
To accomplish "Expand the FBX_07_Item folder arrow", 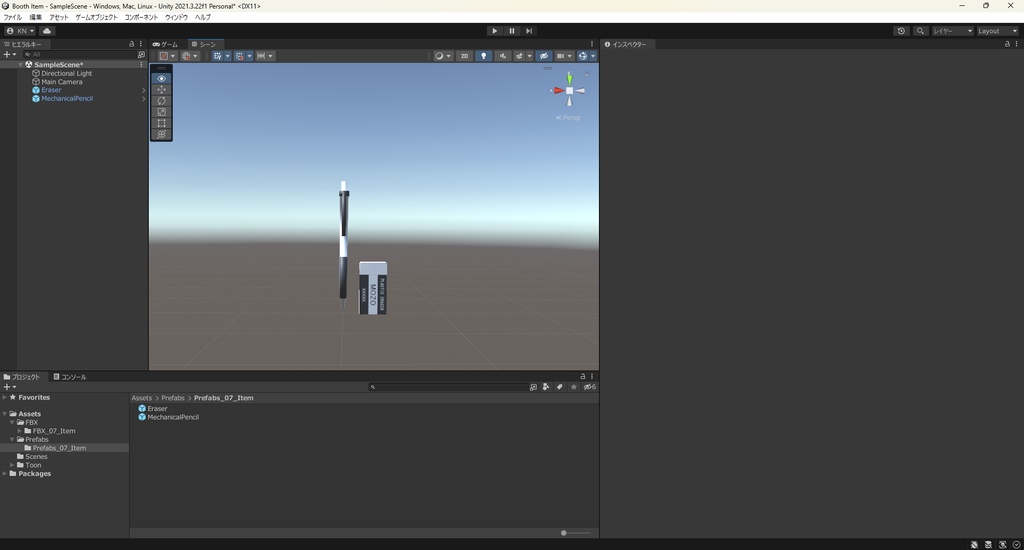I will pos(20,431).
